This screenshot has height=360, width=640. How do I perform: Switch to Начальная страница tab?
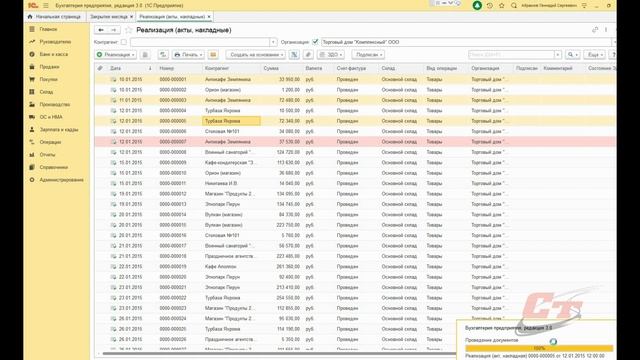(54, 17)
